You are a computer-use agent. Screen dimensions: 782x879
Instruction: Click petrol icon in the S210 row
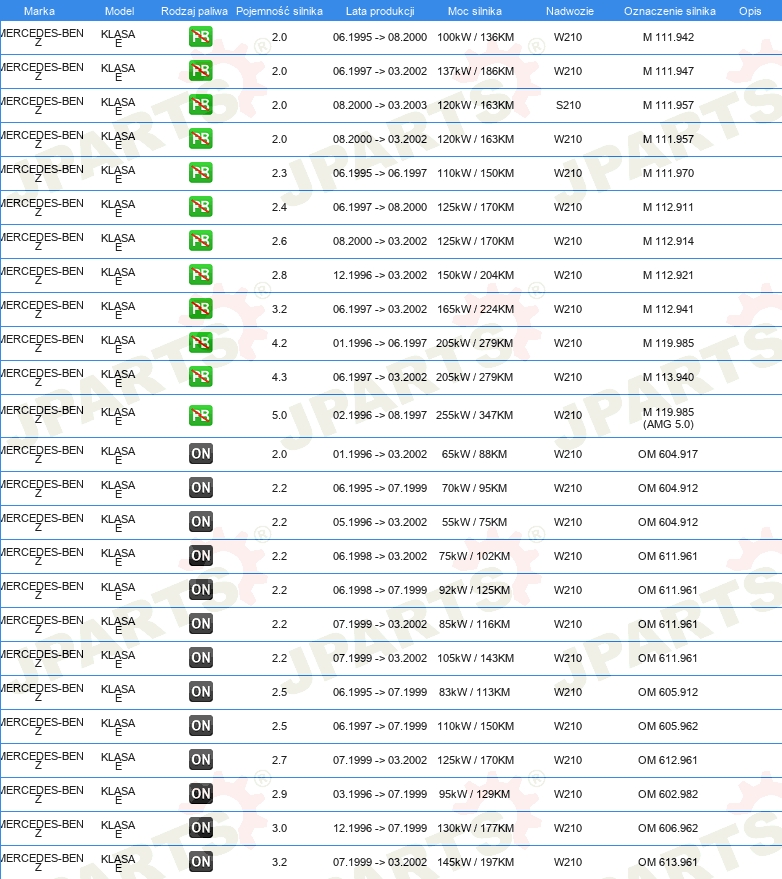click(x=201, y=105)
